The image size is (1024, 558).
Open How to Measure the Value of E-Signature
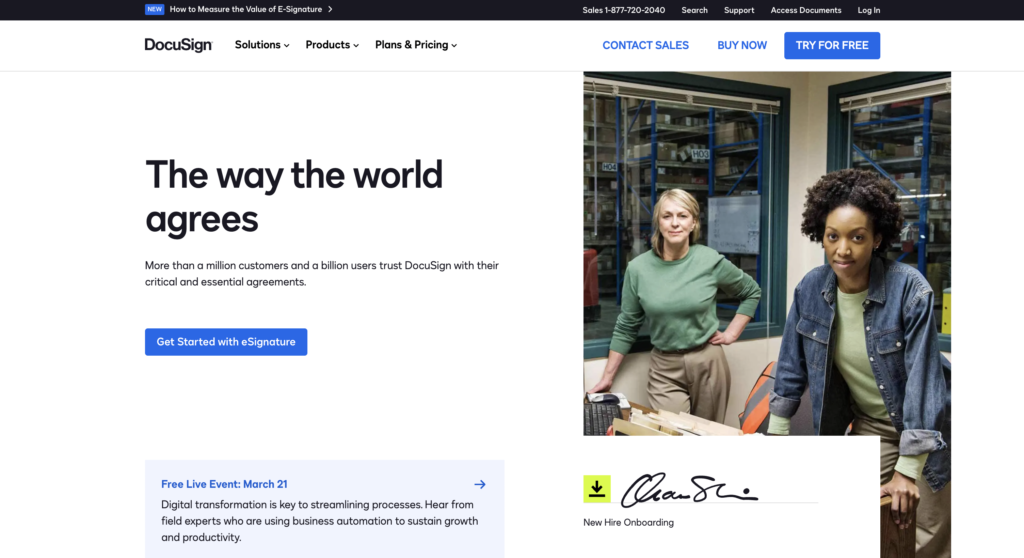click(x=246, y=9)
